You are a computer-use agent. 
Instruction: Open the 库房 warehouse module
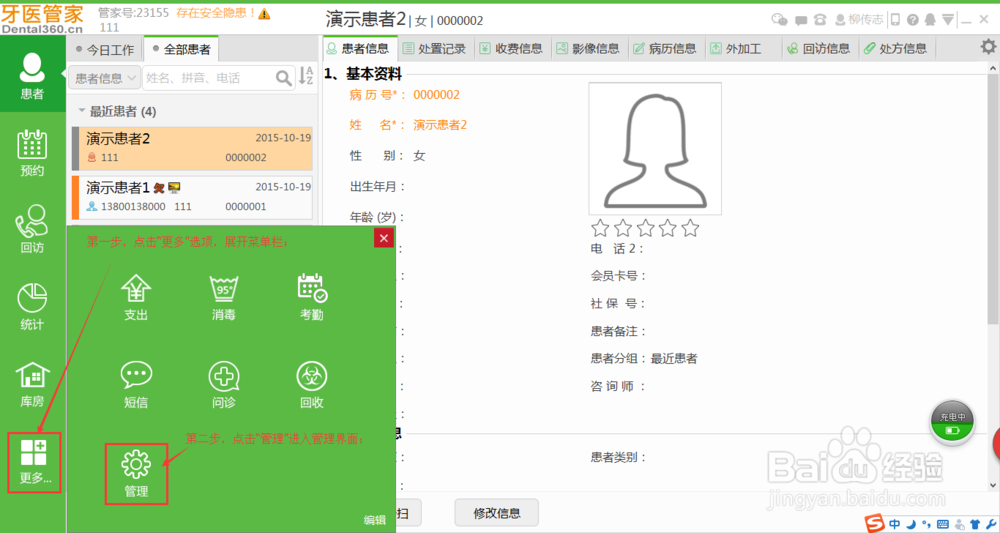coord(32,384)
